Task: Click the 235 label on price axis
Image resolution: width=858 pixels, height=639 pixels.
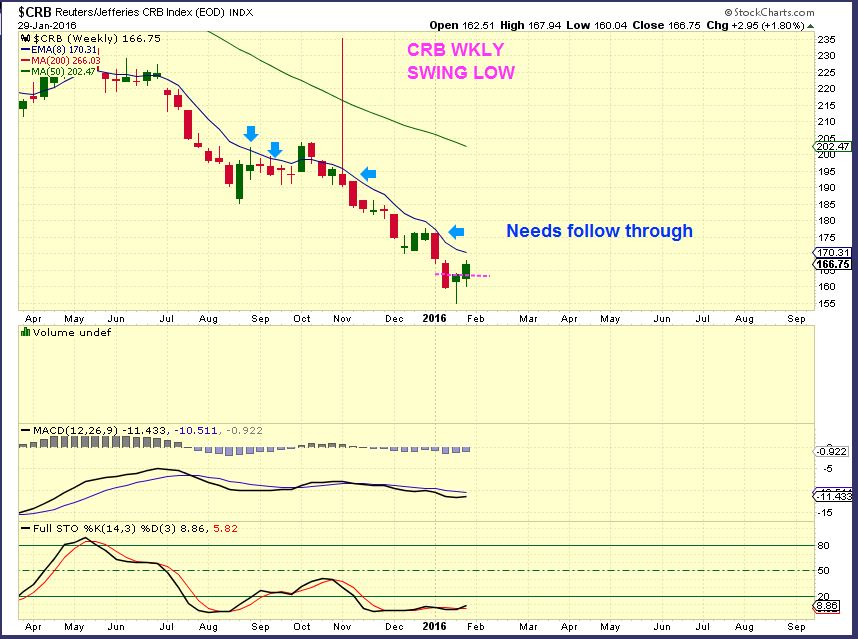Action: coord(826,39)
